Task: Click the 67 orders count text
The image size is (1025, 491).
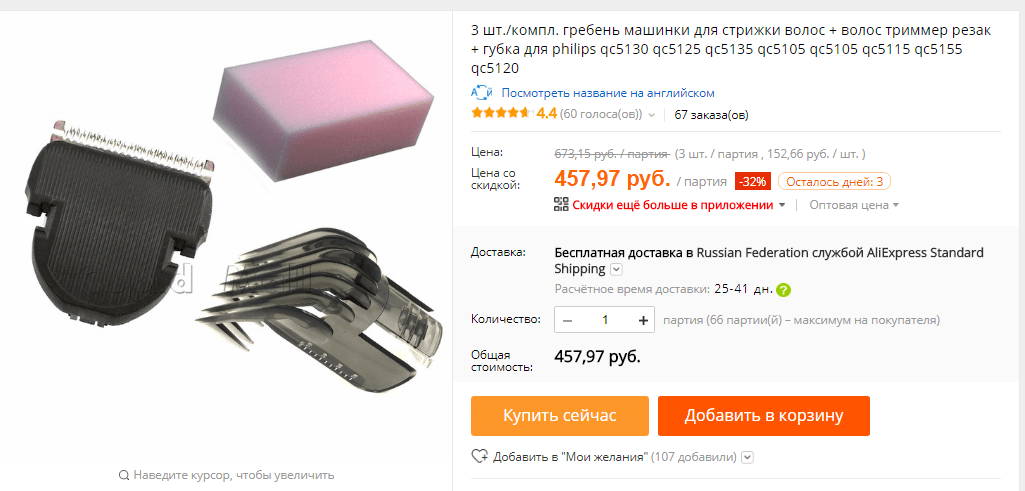Action: pyautogui.click(x=711, y=115)
